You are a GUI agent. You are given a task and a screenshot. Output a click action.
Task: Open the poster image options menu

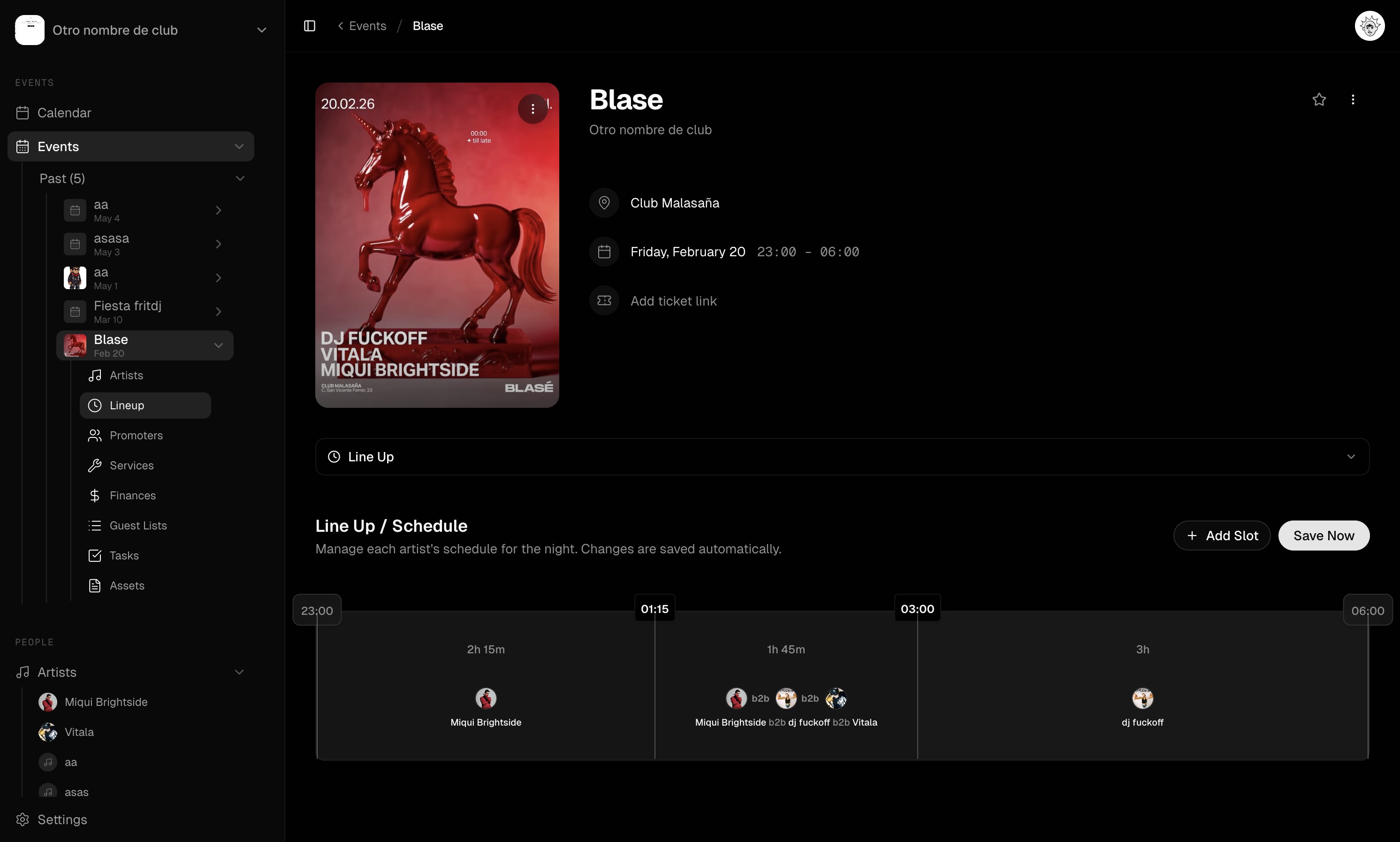pyautogui.click(x=533, y=109)
